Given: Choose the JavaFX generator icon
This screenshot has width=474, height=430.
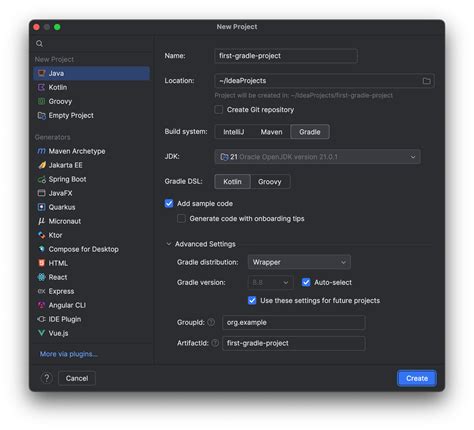Looking at the screenshot, I should click(x=41, y=193).
